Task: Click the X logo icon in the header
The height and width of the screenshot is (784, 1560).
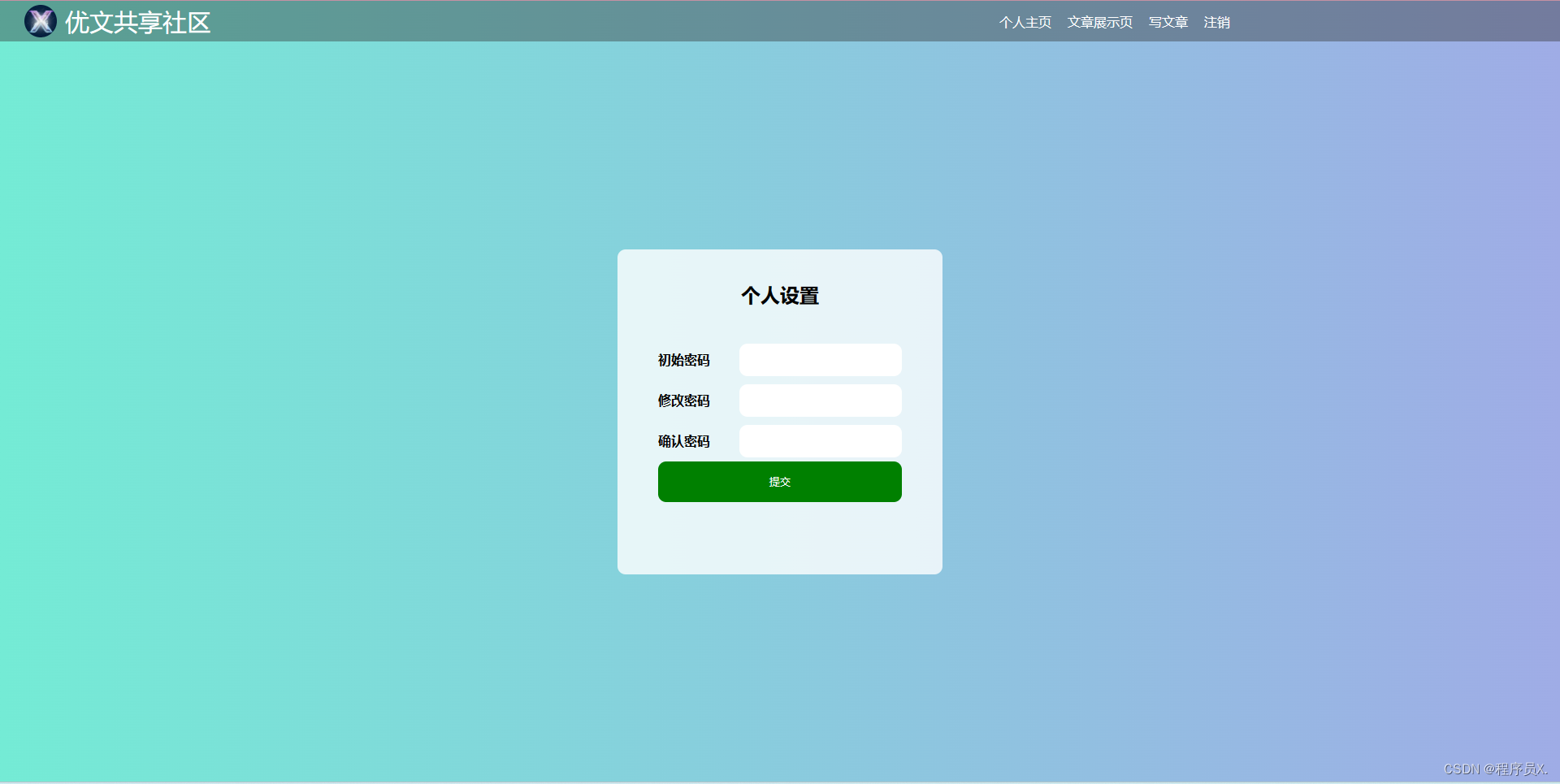Action: (x=41, y=21)
